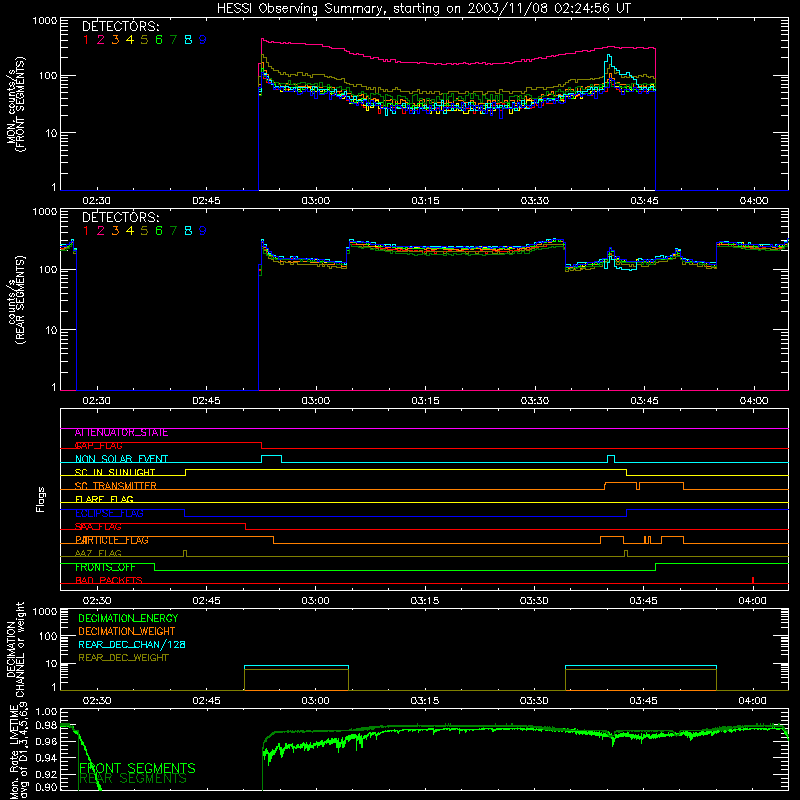The height and width of the screenshot is (800, 800).
Task: Select the ECLIPSE_FLAG label
Action: pos(109,513)
